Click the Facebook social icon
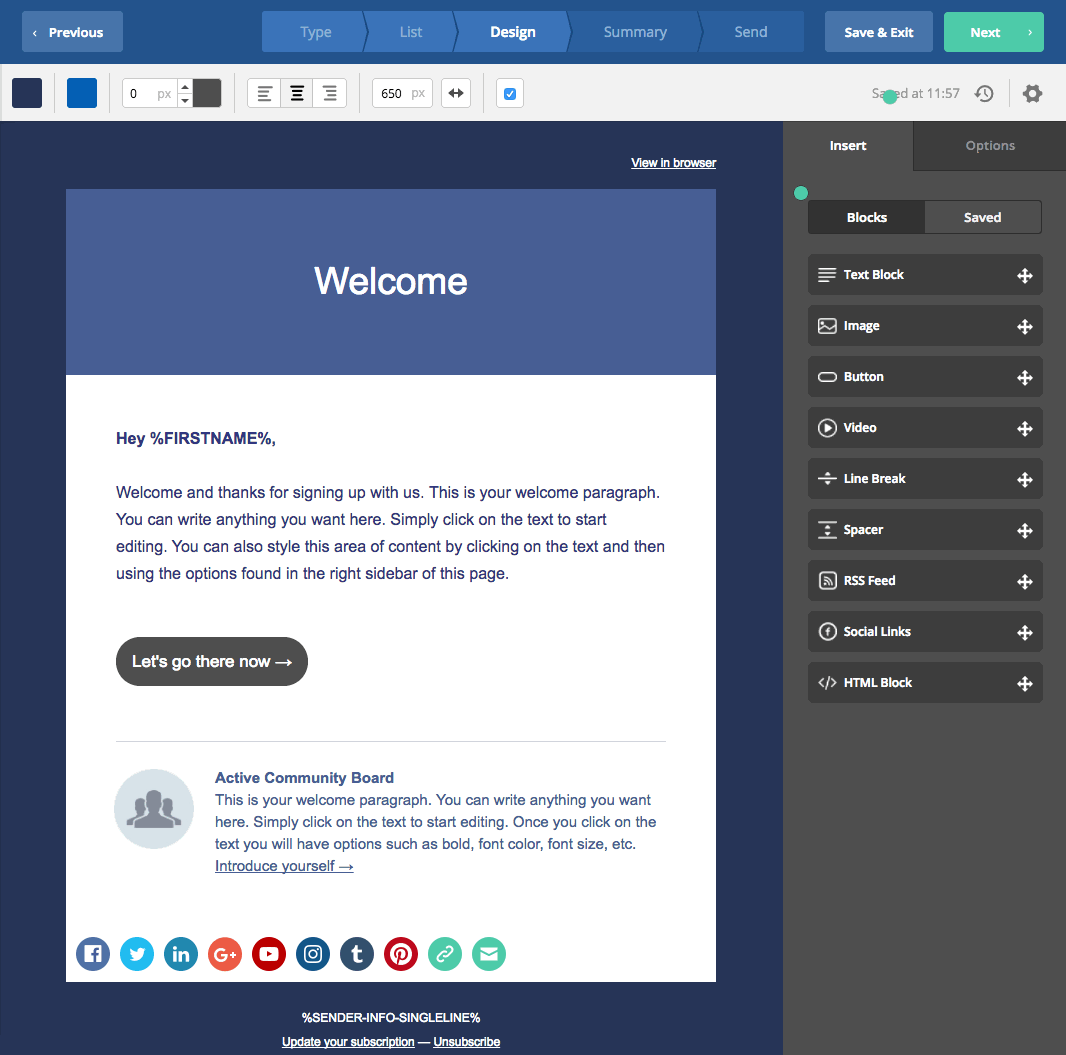Viewport: 1066px width, 1055px height. pyautogui.click(x=93, y=954)
